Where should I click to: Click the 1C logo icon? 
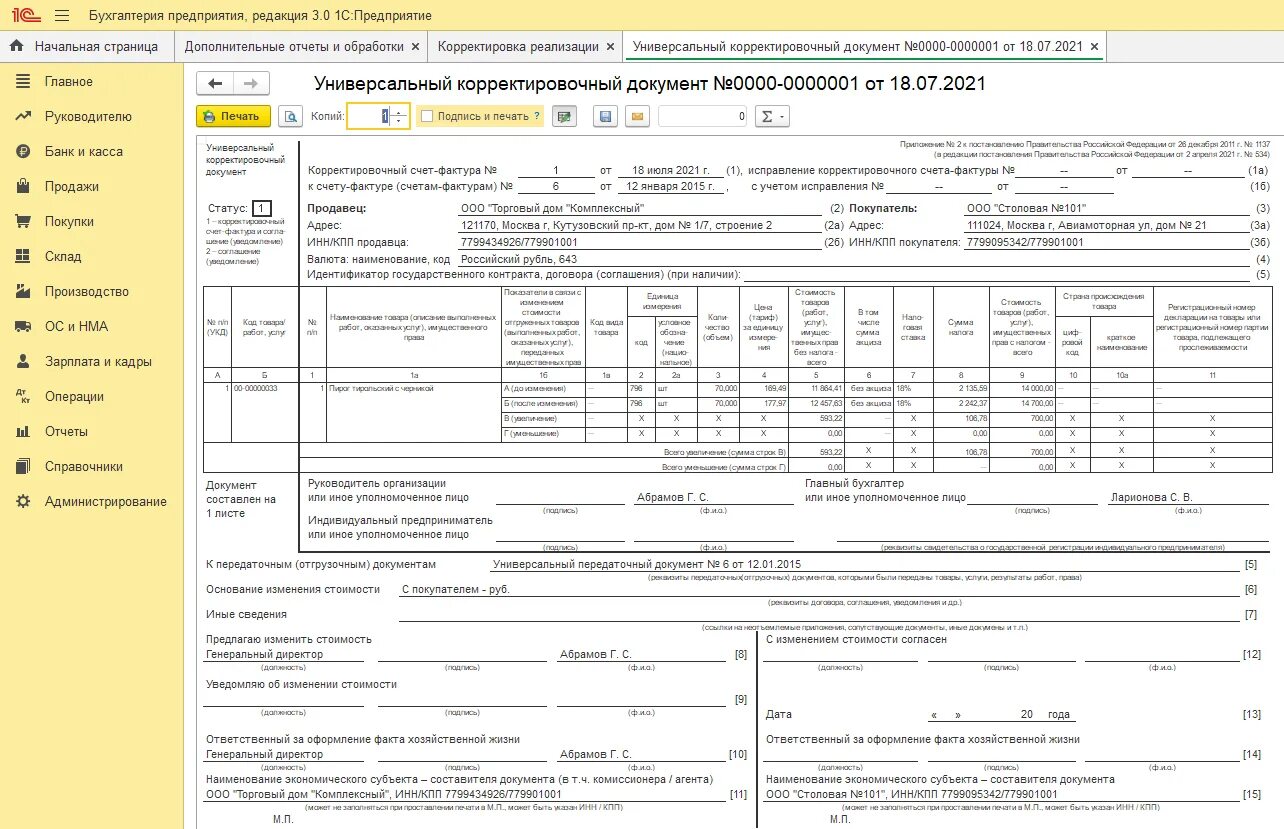pos(24,16)
